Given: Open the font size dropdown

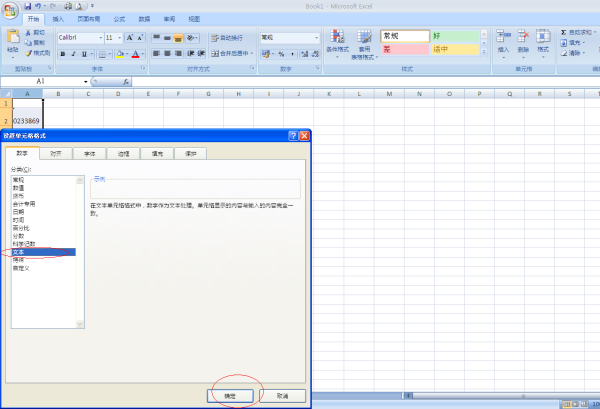Looking at the screenshot, I should click(x=119, y=37).
